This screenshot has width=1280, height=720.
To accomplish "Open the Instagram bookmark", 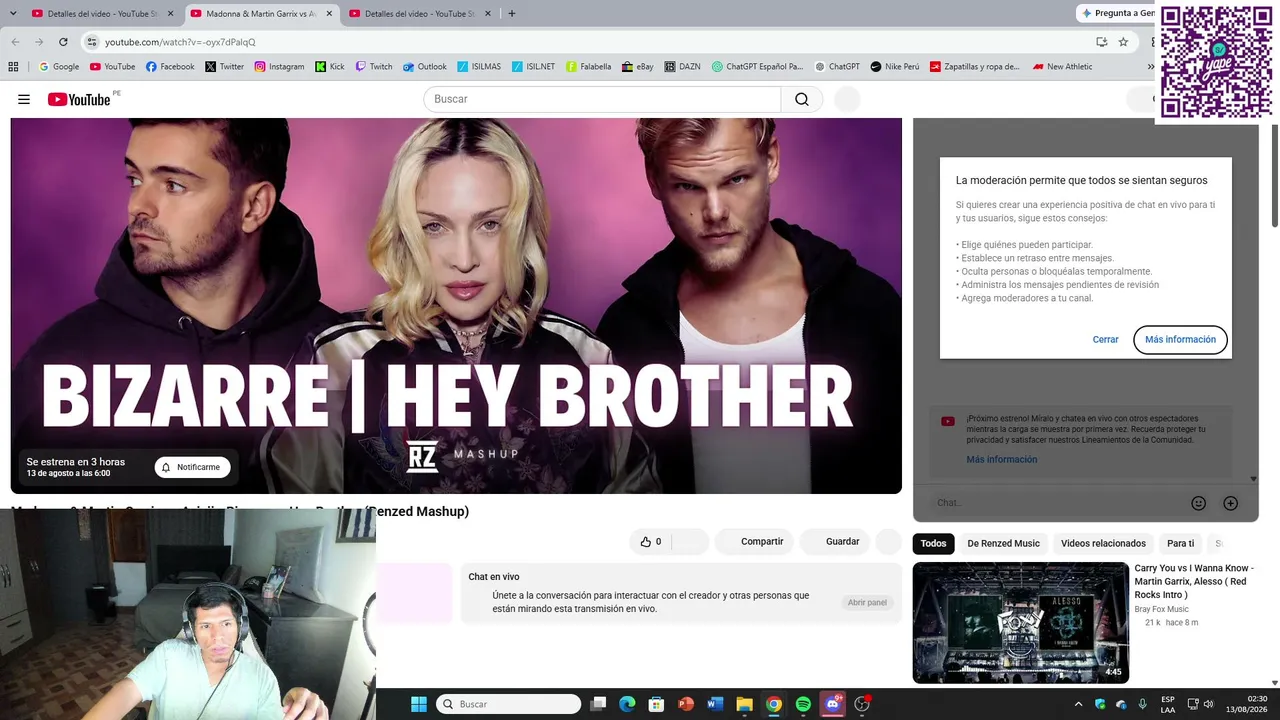I will [x=279, y=67].
